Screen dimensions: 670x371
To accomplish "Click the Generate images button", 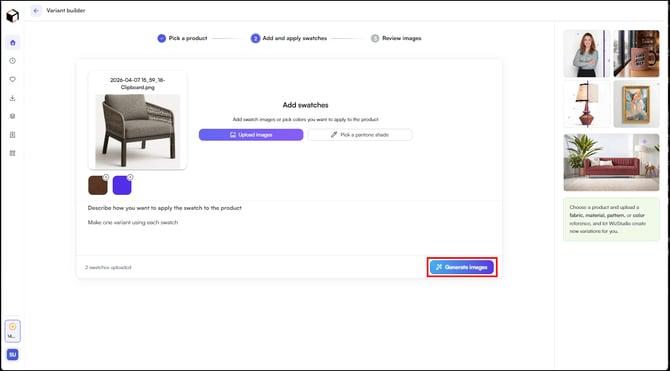I will (462, 267).
